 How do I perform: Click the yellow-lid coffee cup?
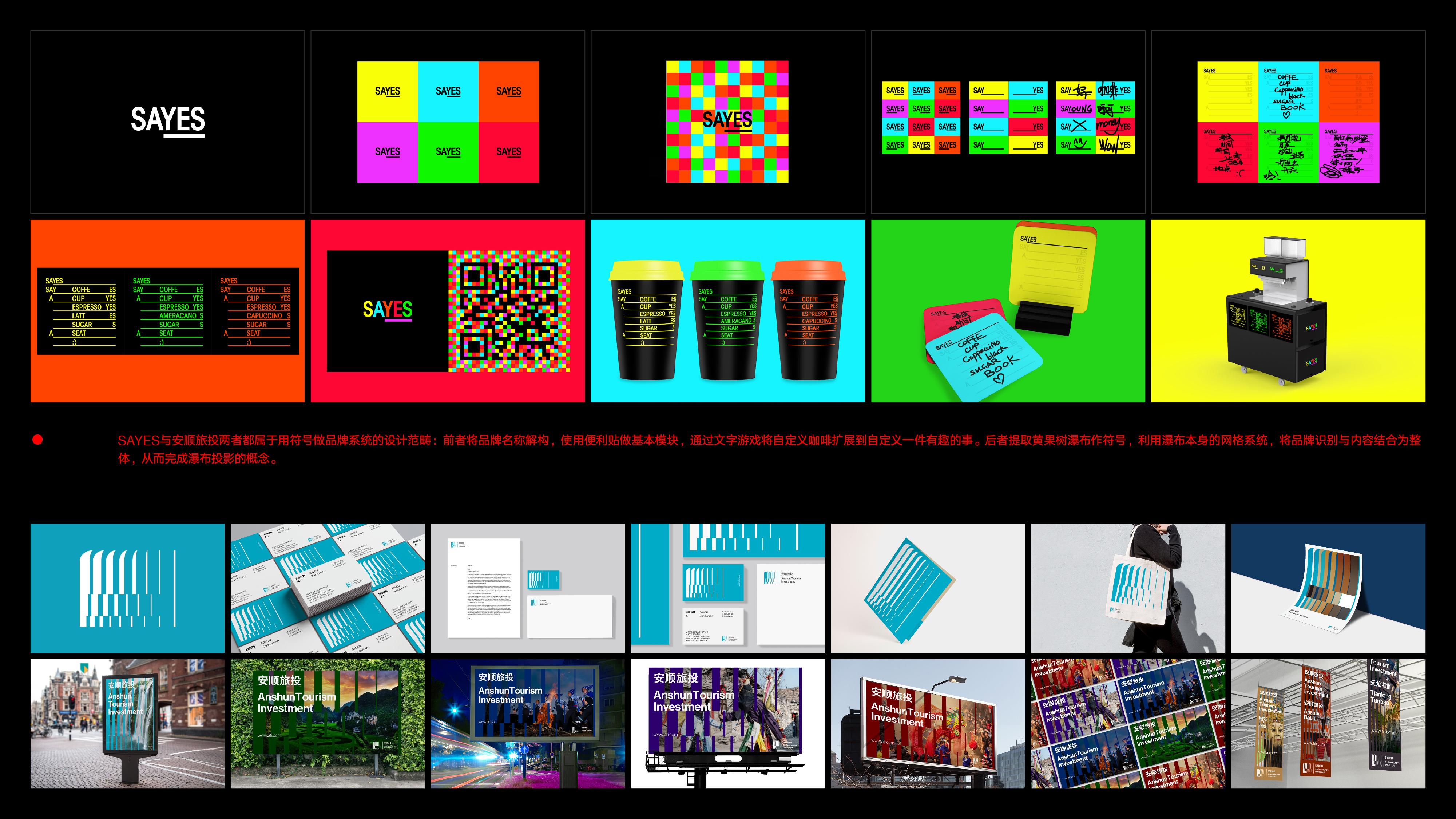coord(646,319)
